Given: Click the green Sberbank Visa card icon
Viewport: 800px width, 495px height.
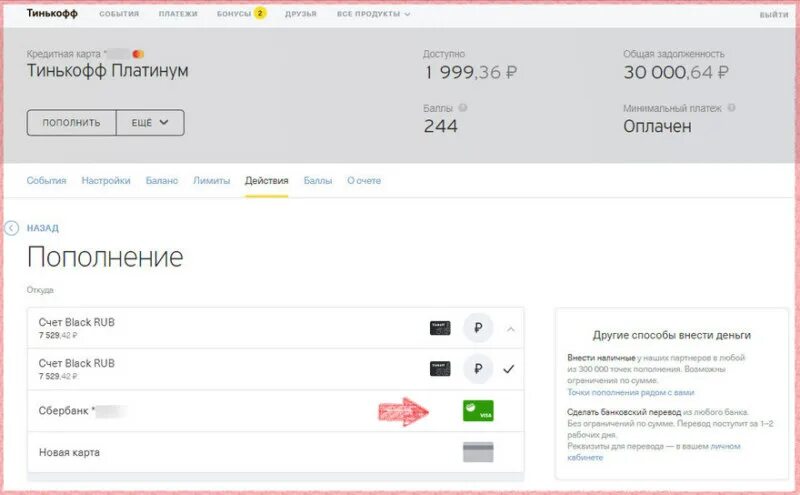Looking at the screenshot, I should click(478, 411).
